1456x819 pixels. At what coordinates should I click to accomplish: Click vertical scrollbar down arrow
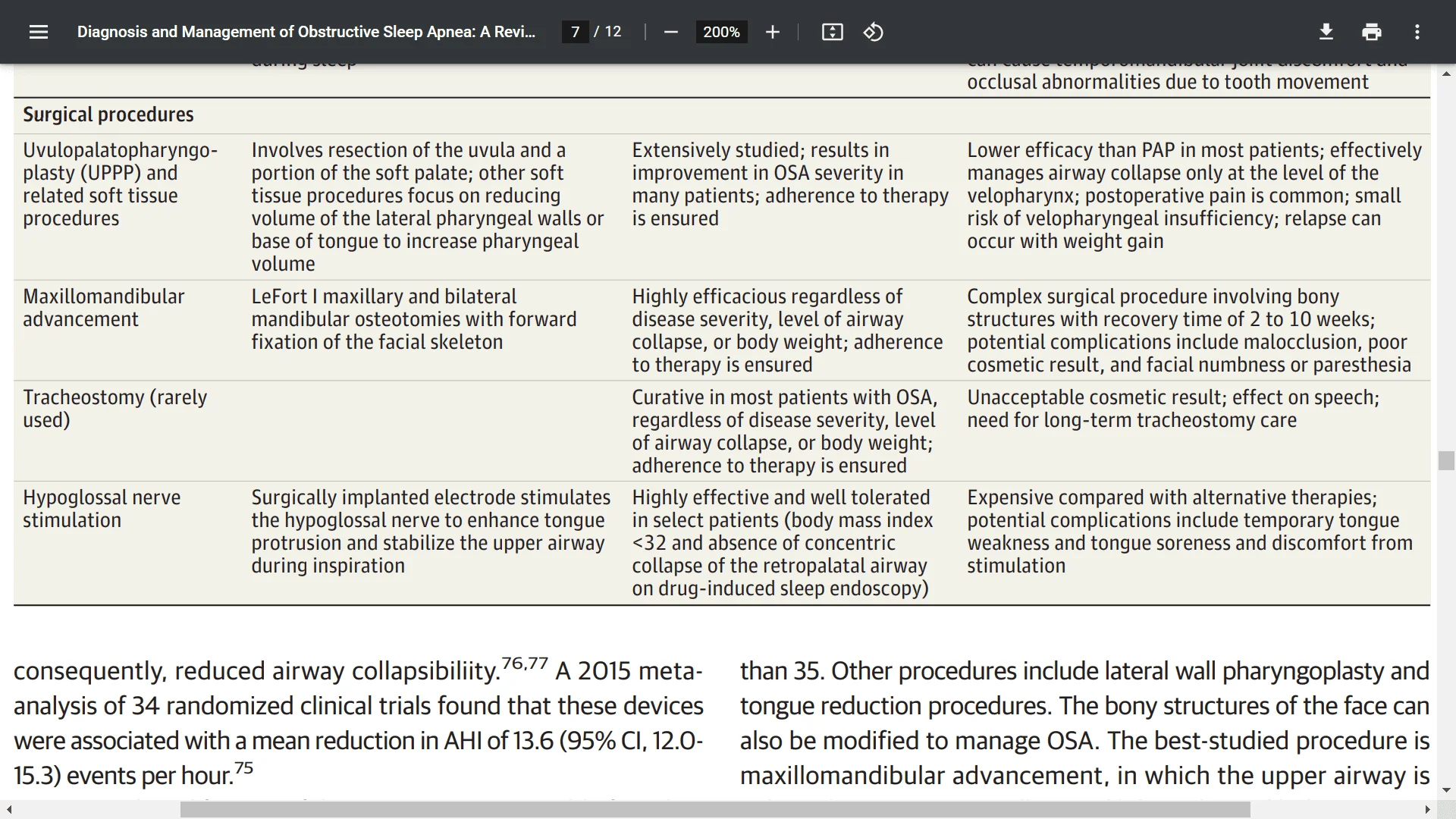(1446, 790)
